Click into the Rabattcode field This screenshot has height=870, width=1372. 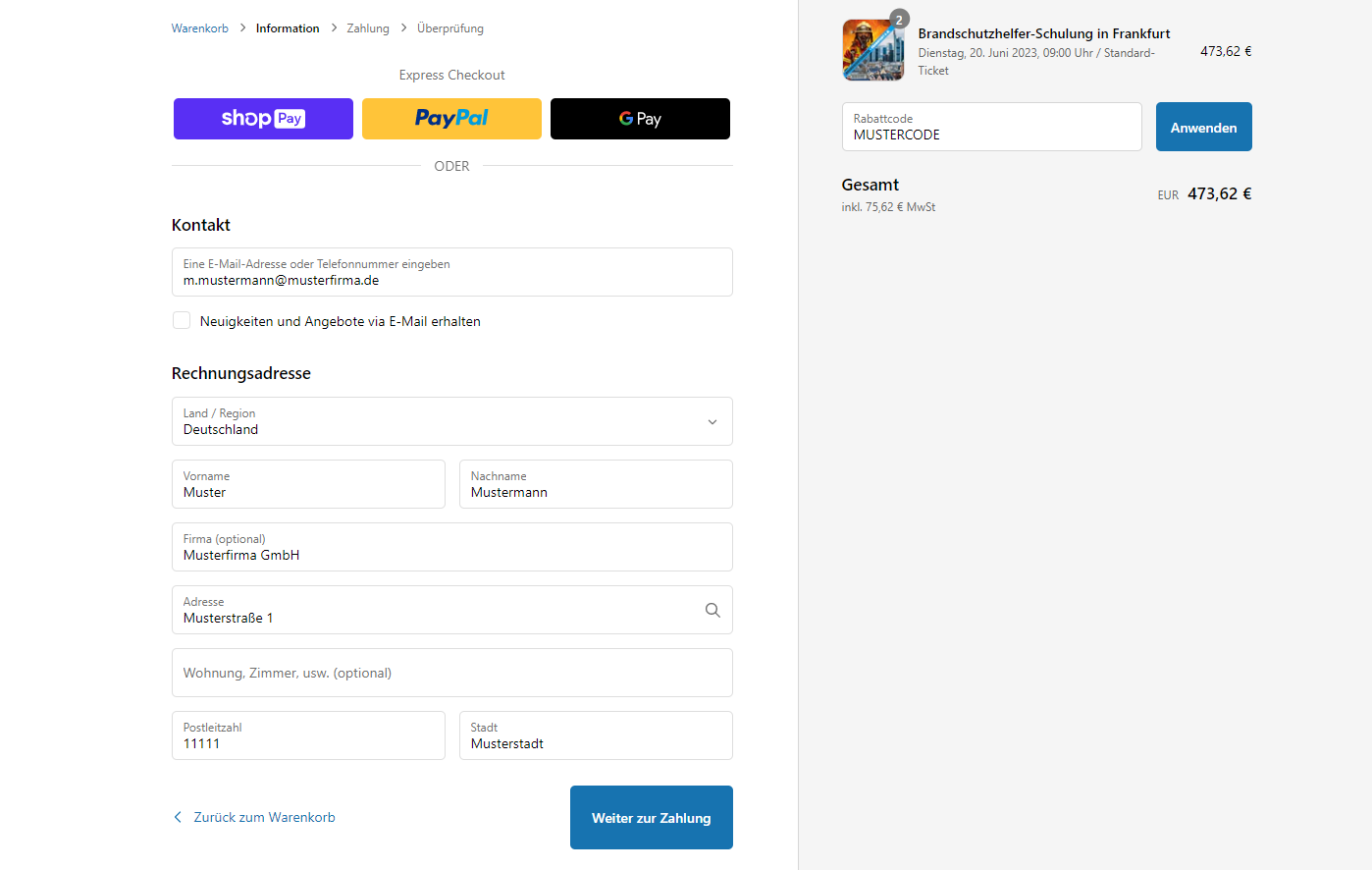click(x=991, y=127)
